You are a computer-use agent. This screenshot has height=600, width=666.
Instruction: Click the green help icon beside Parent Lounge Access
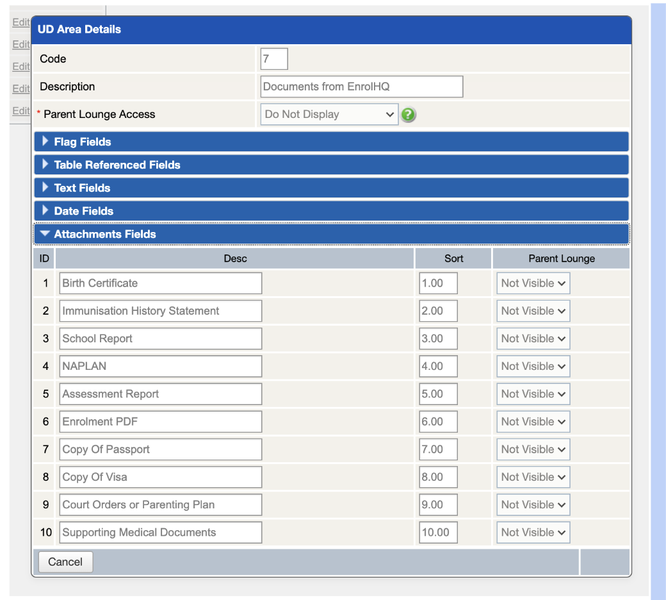point(408,115)
